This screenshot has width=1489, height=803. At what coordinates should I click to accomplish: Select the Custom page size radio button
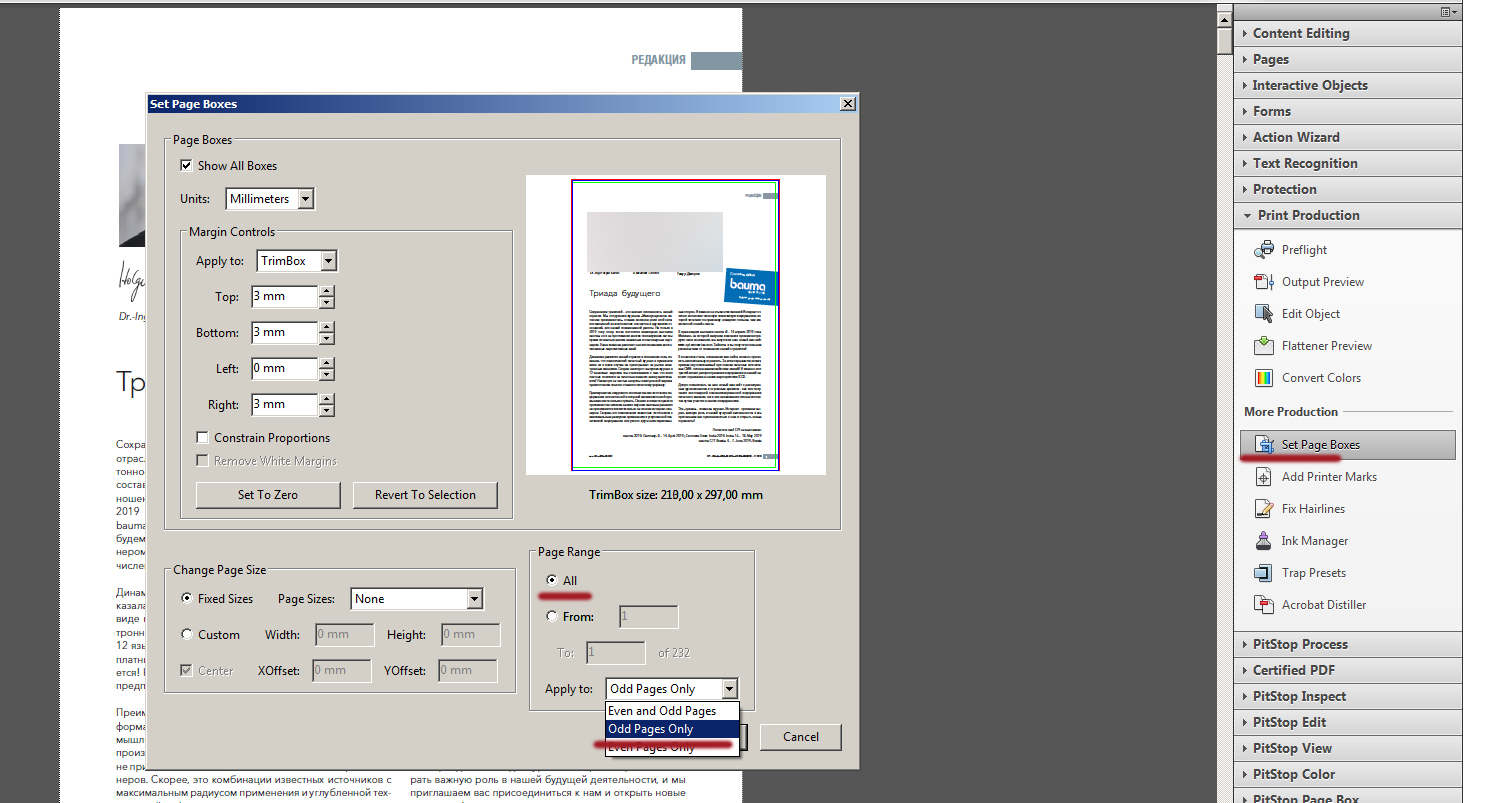187,635
